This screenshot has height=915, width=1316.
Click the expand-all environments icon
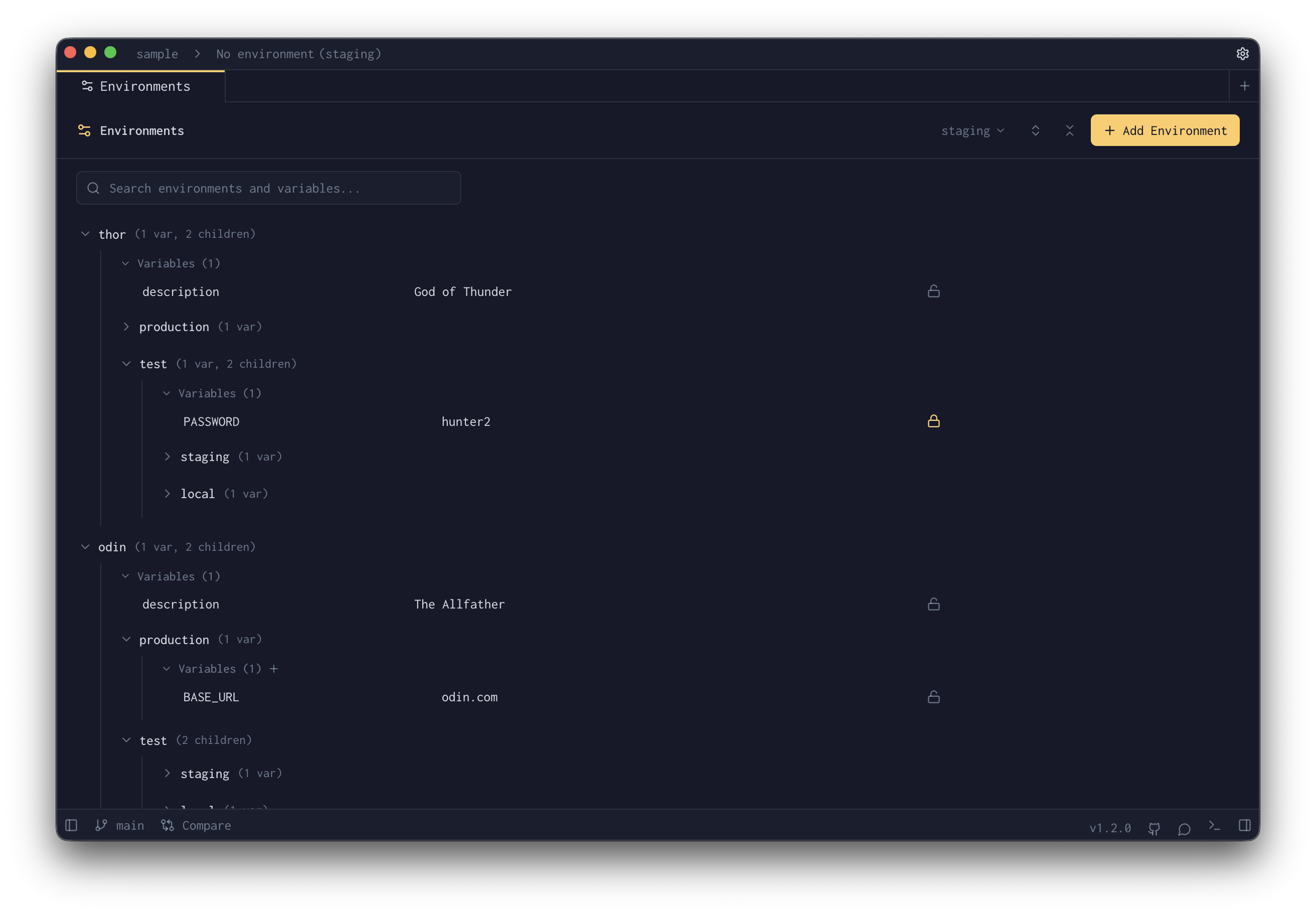(x=1035, y=130)
